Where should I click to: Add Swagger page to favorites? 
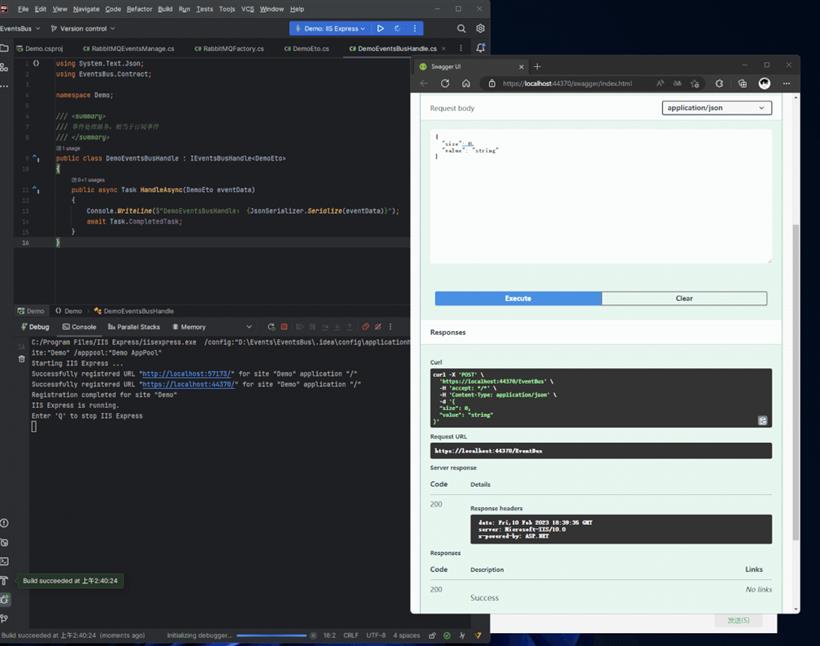tap(694, 83)
